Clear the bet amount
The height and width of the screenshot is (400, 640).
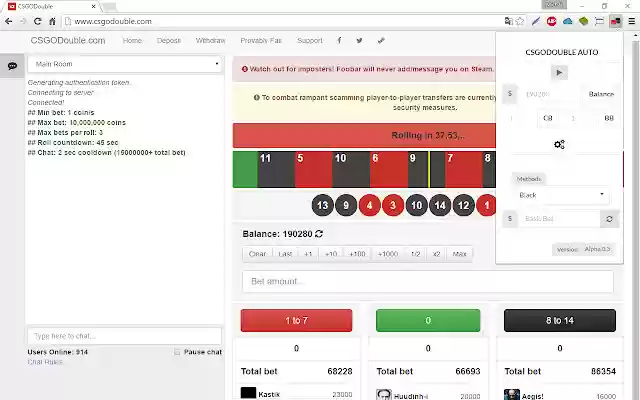pyautogui.click(x=257, y=254)
